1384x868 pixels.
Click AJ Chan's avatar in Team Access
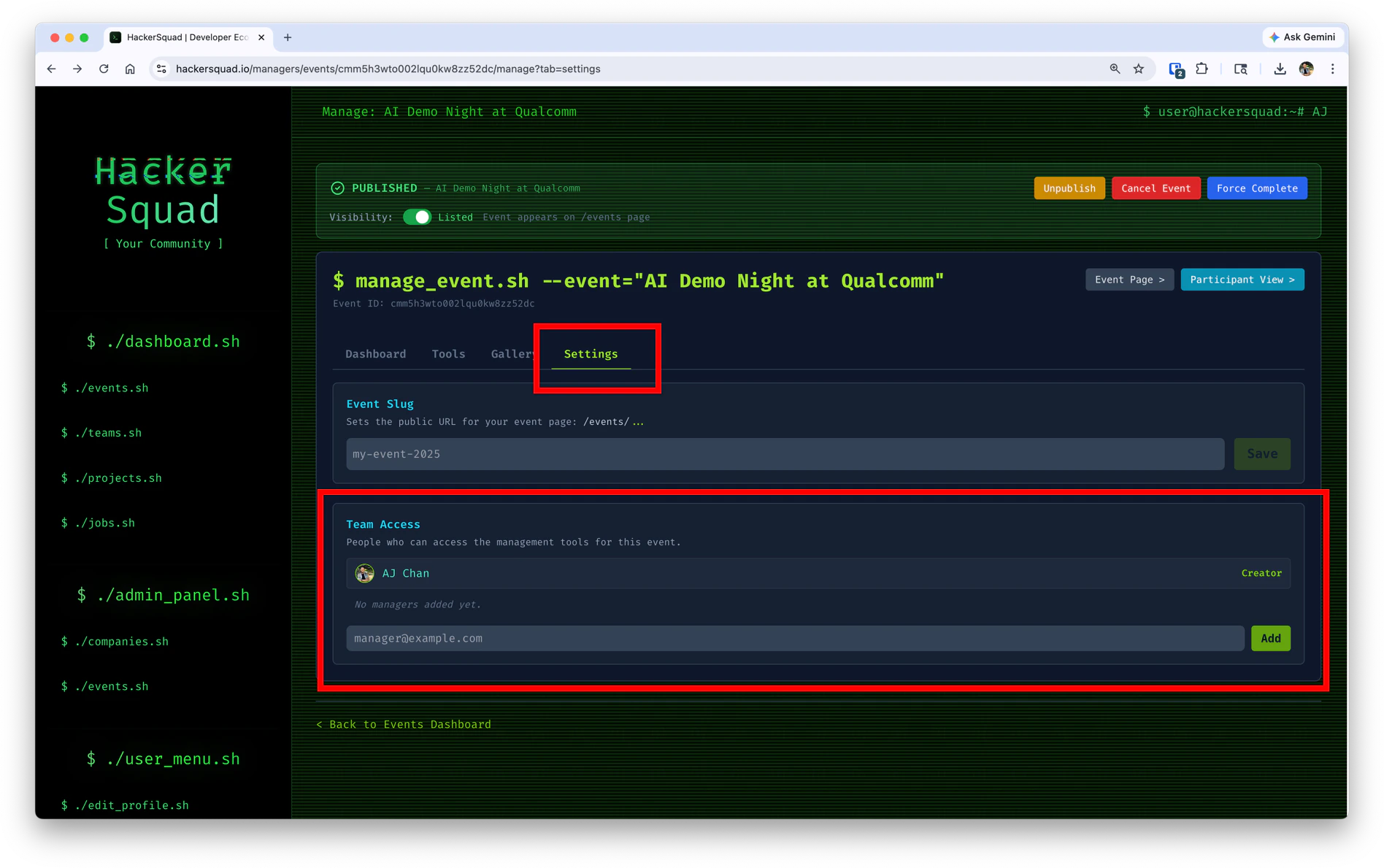[364, 573]
